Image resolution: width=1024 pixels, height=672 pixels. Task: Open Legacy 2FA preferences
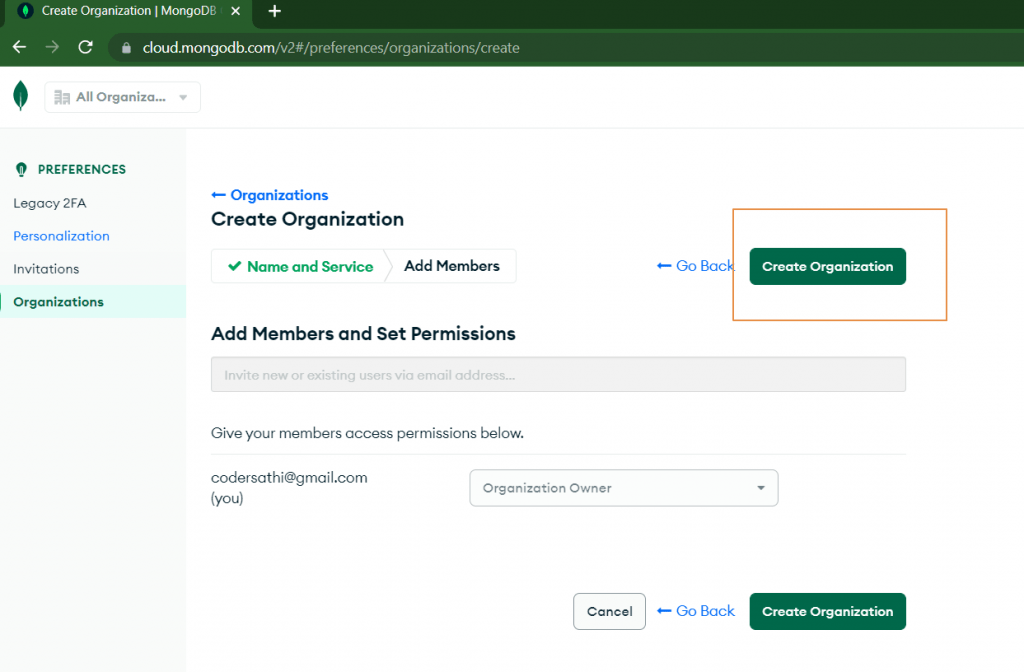point(50,203)
